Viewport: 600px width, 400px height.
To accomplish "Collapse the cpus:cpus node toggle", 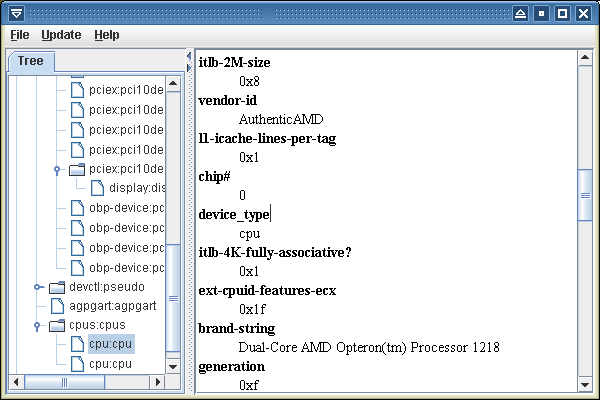I will [x=37, y=326].
